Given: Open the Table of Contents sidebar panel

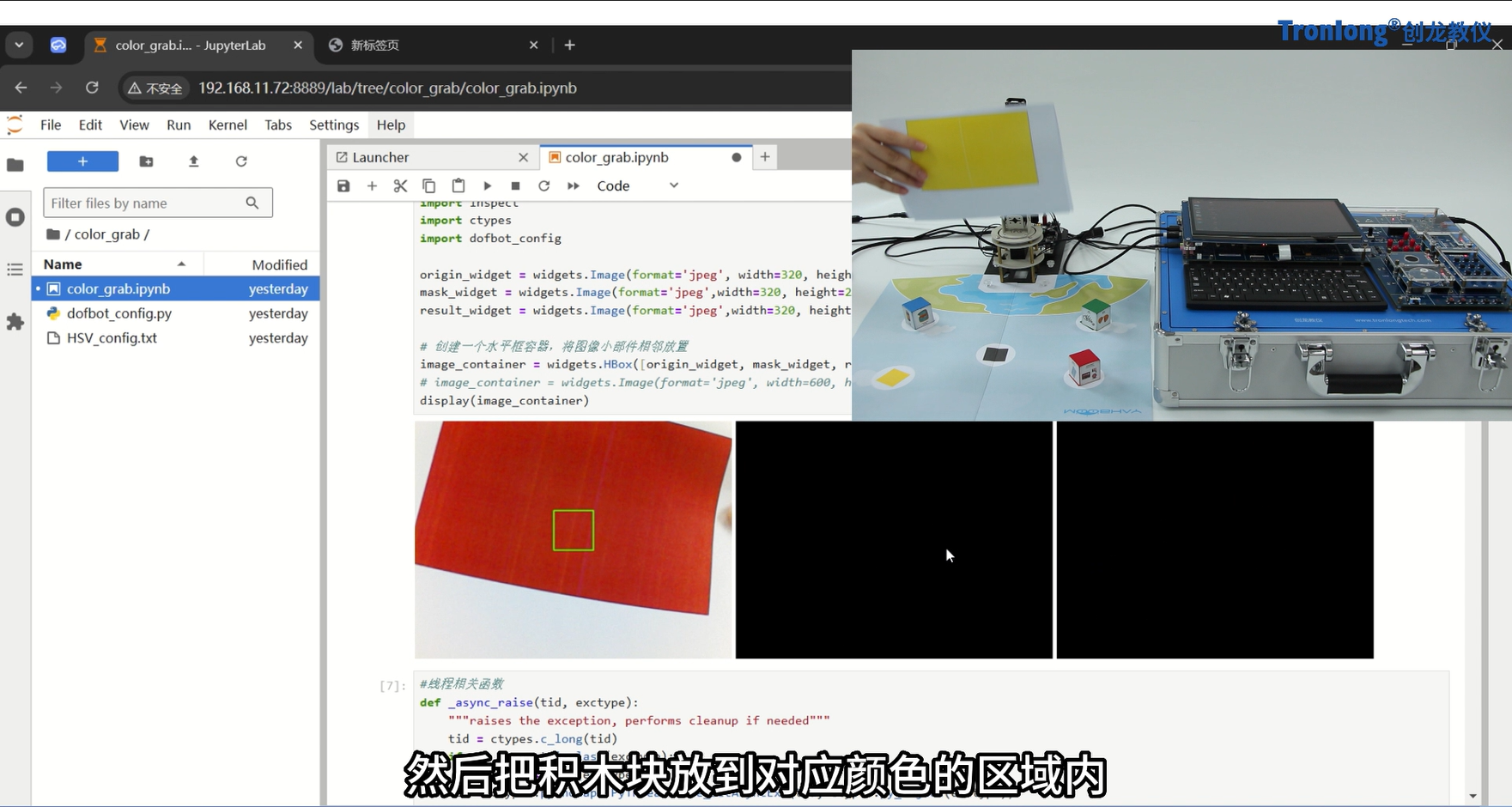Looking at the screenshot, I should (x=15, y=270).
